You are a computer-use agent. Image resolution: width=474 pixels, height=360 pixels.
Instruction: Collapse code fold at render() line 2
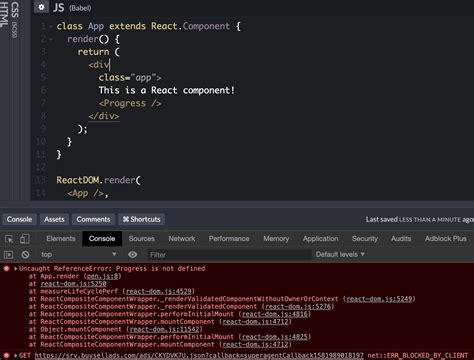(x=51, y=39)
